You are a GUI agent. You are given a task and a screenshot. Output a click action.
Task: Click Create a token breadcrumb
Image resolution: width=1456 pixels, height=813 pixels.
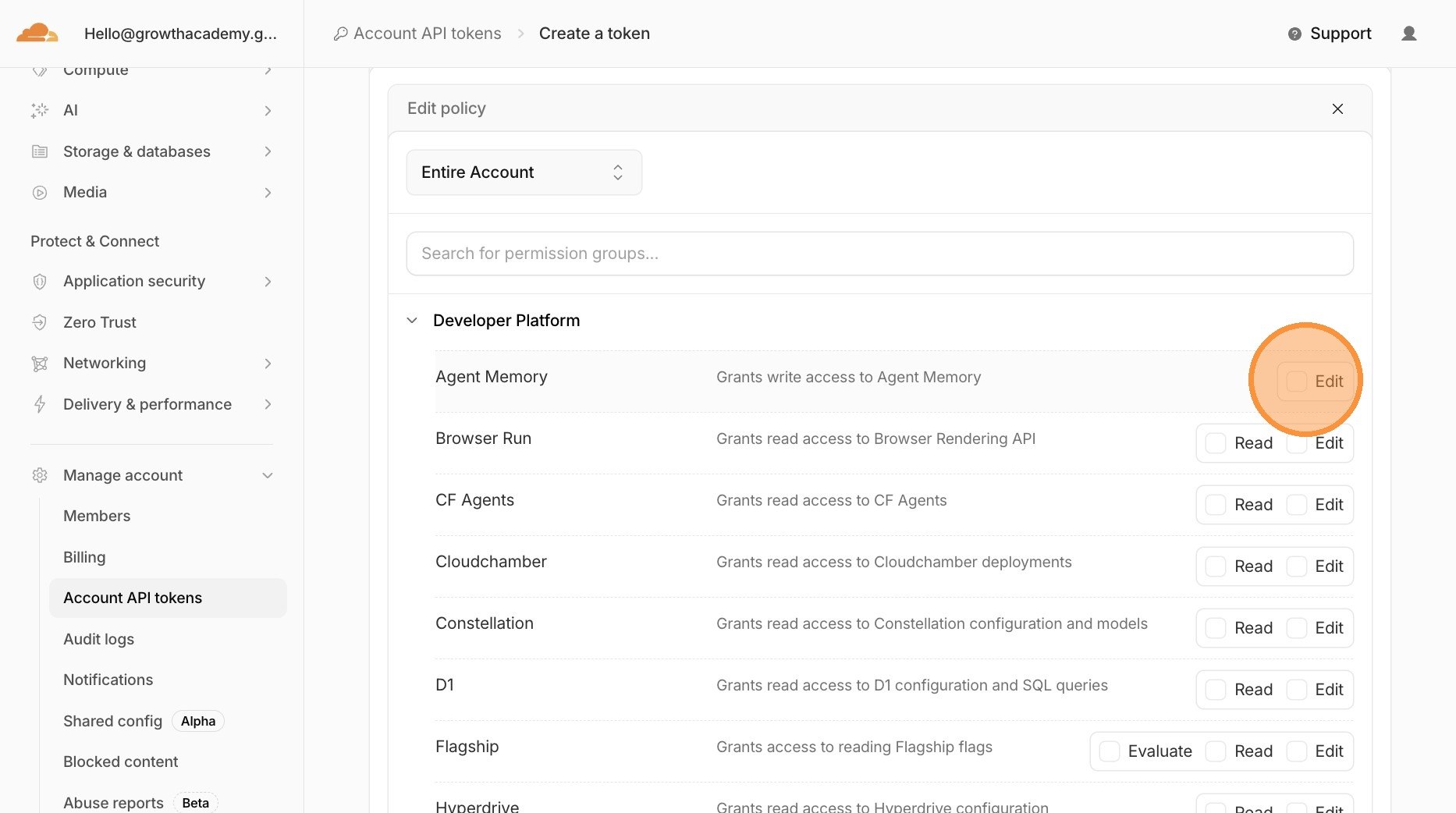(x=594, y=34)
